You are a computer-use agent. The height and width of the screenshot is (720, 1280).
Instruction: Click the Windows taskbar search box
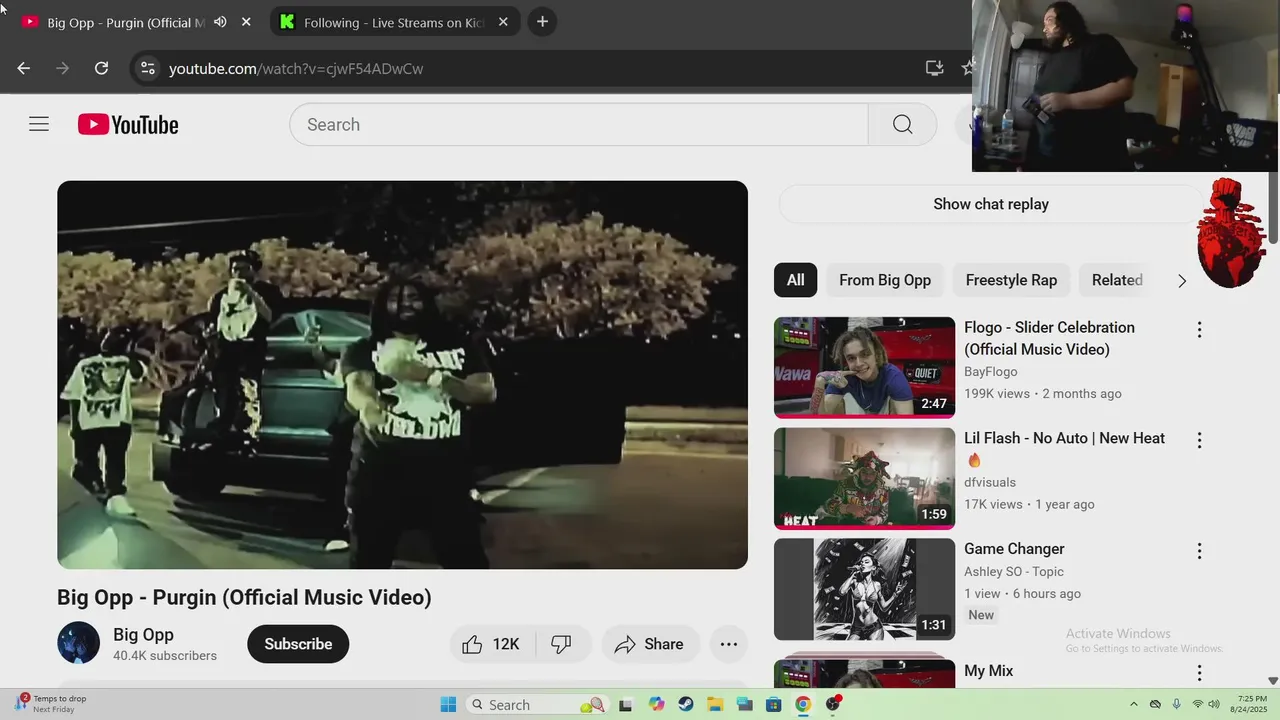pyautogui.click(x=537, y=704)
